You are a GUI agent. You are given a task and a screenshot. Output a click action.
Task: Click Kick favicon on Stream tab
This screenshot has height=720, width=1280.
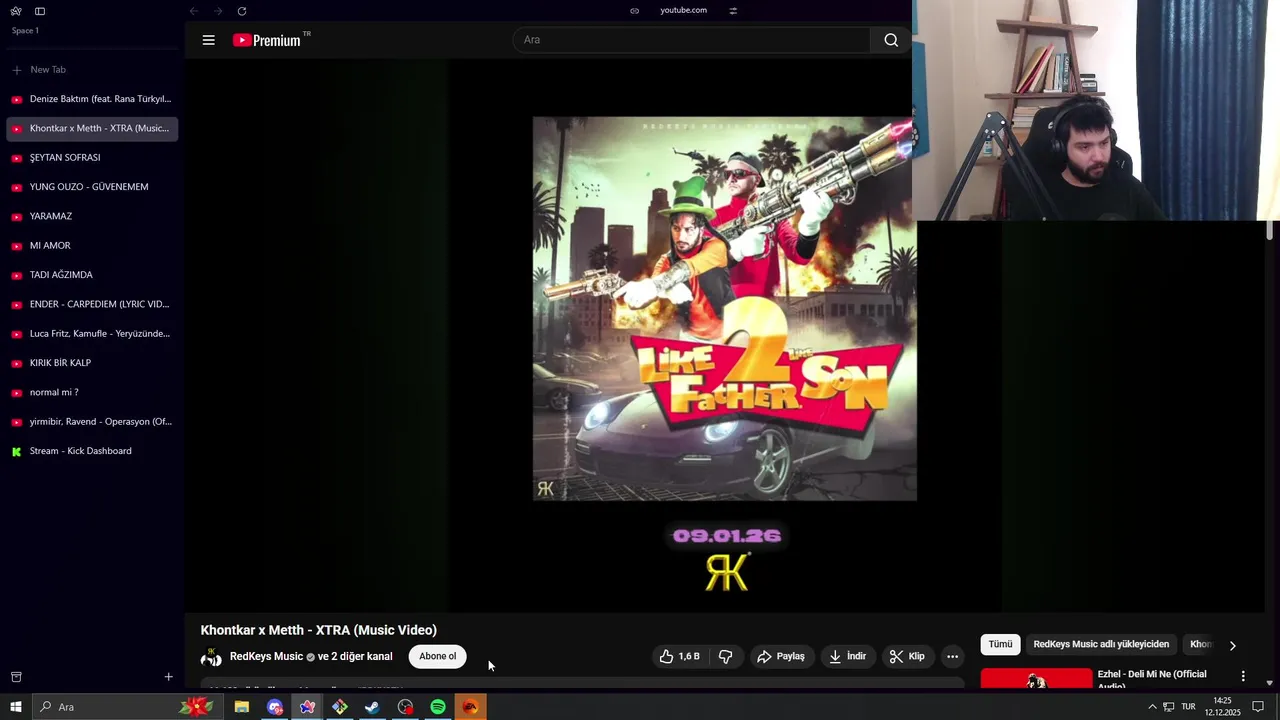click(16, 452)
